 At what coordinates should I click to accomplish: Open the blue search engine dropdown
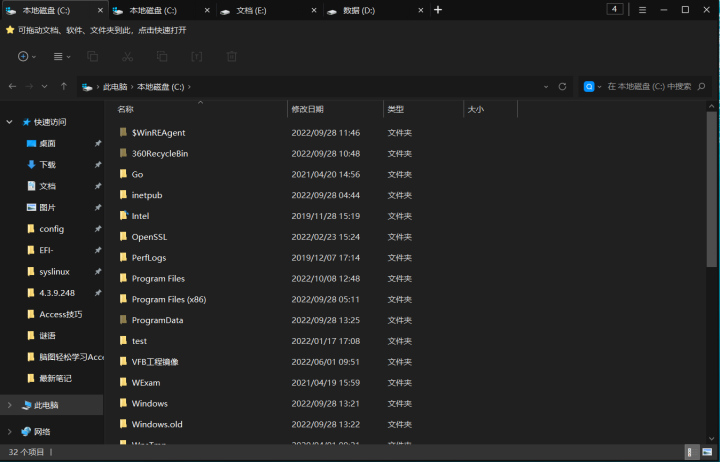(x=592, y=86)
